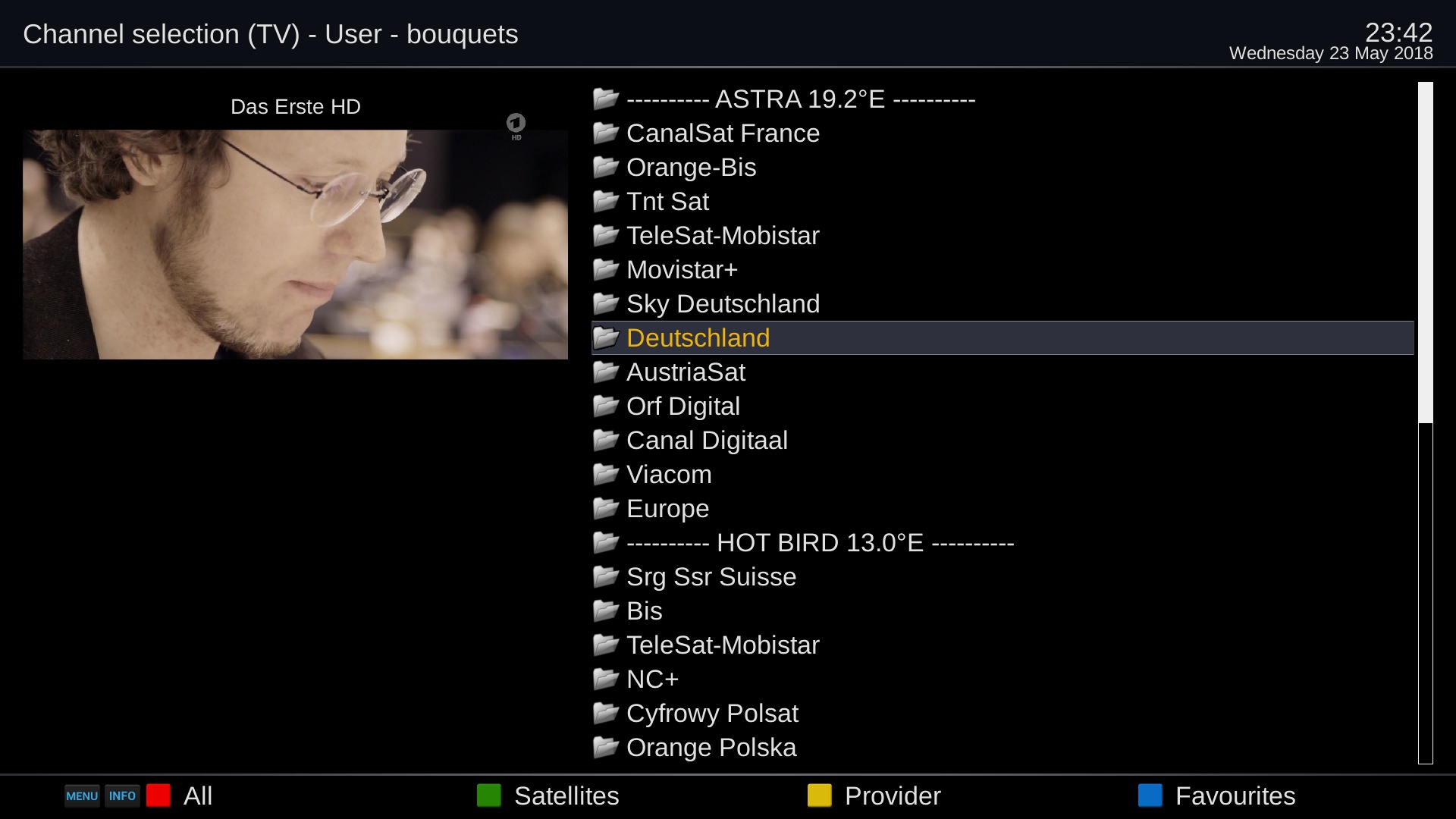
Task: Select the Tnt Sat bouquet
Action: 1003,201
